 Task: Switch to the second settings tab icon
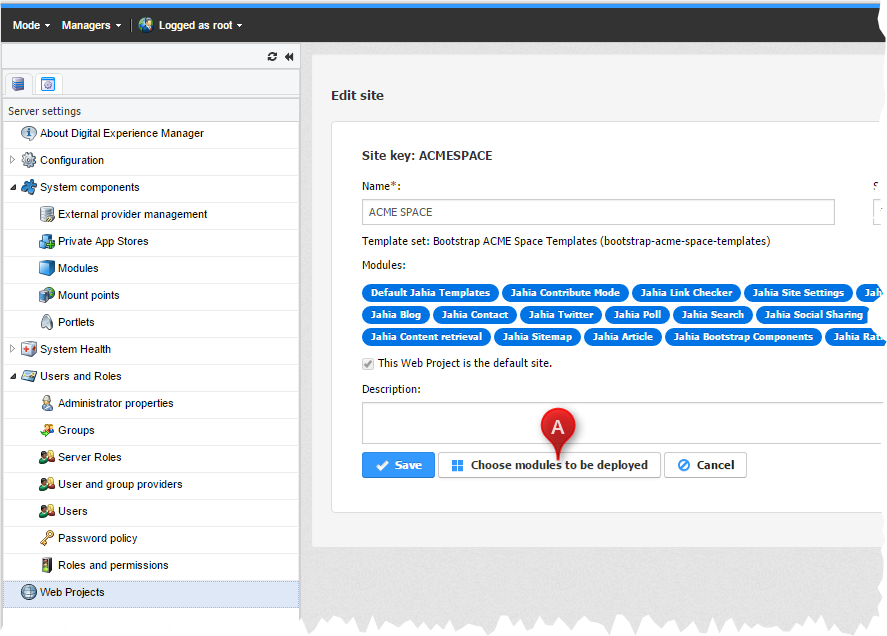pyautogui.click(x=47, y=84)
